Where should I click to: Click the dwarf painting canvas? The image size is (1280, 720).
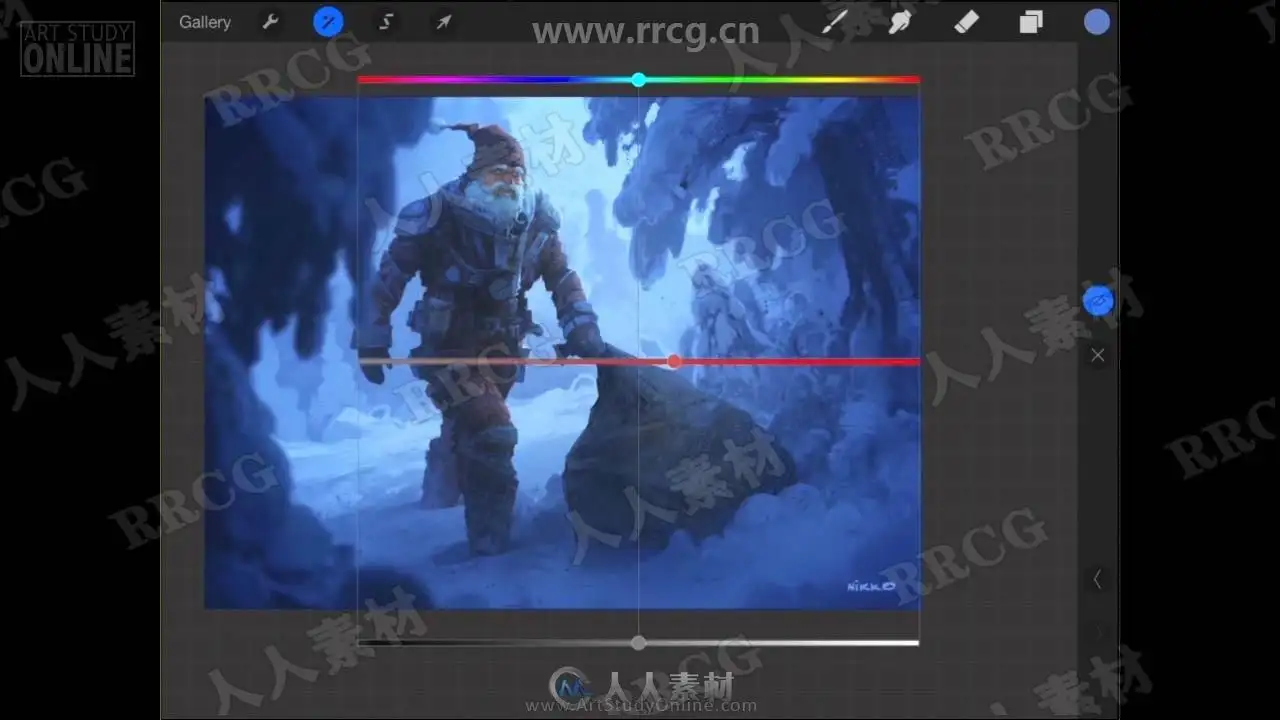coord(562,352)
